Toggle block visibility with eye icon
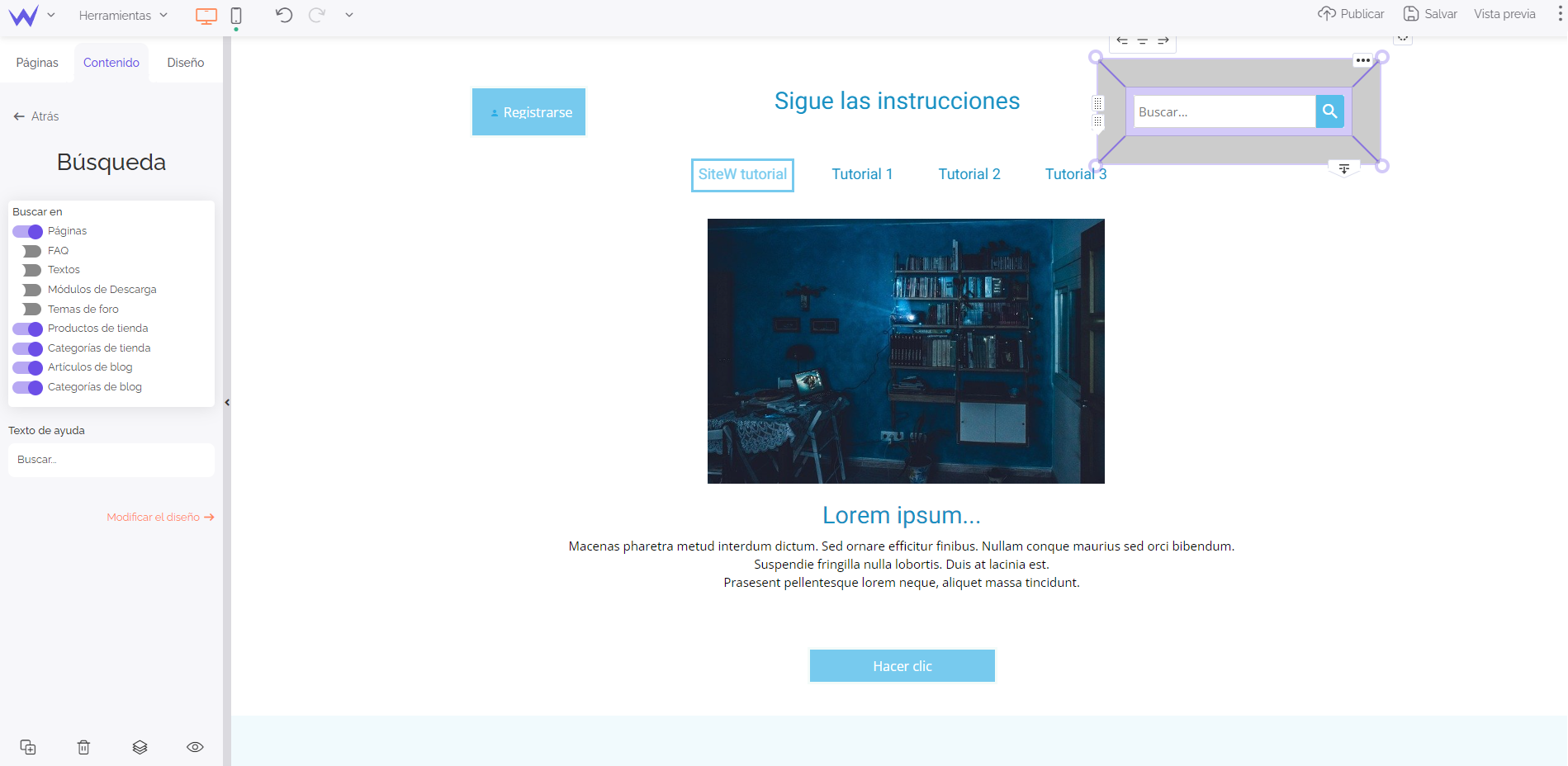The height and width of the screenshot is (766, 1568). tap(195, 747)
